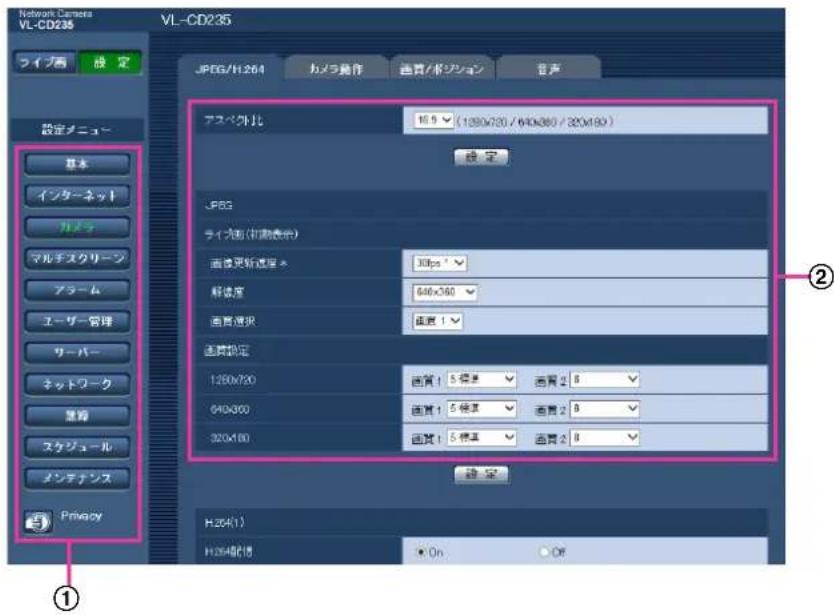
Task: Open 画質1 dropdown for 320x180
Action: coord(481,437)
